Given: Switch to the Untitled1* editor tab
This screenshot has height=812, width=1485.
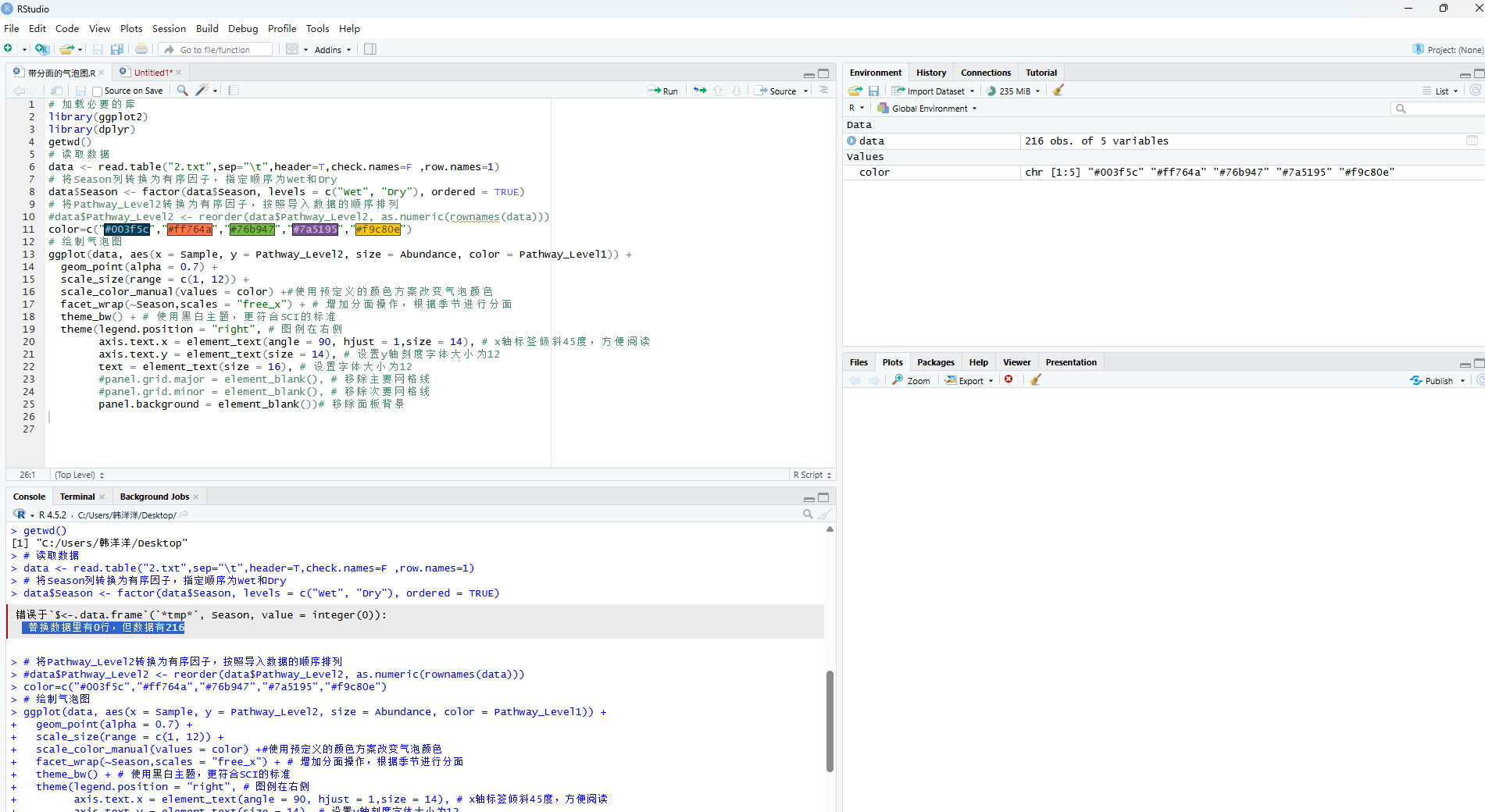Looking at the screenshot, I should (x=153, y=73).
